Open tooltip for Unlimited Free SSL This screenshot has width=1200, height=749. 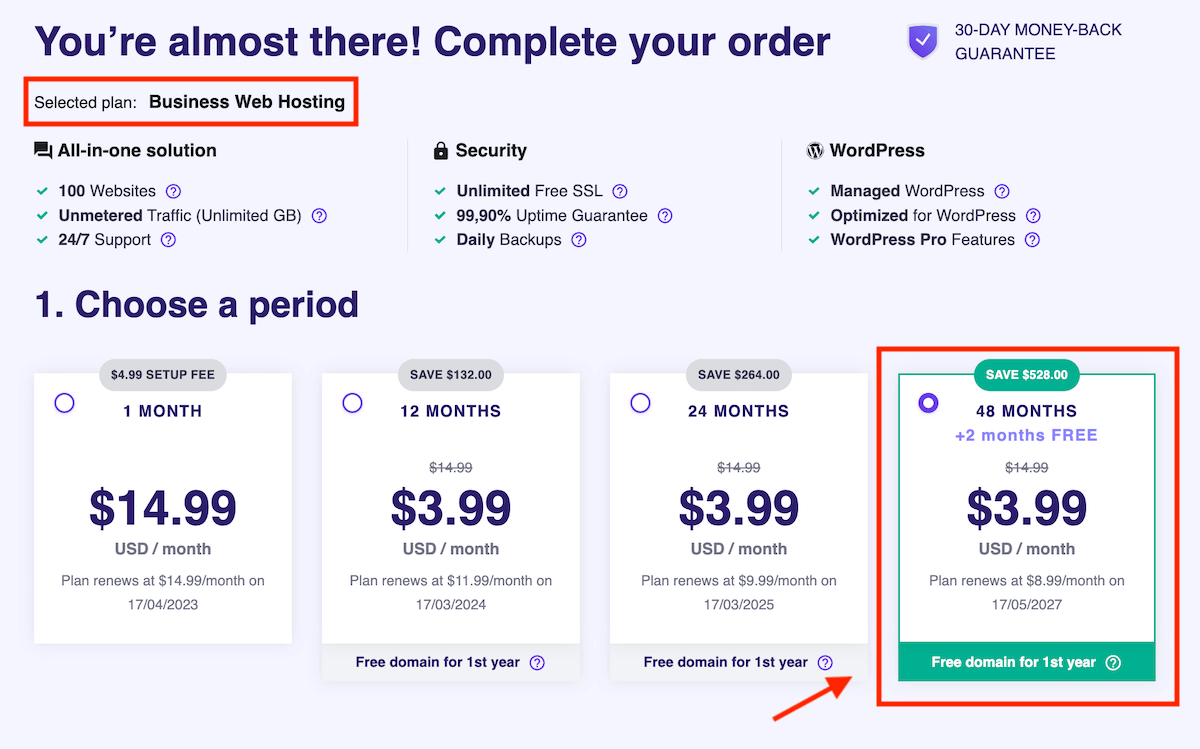click(x=620, y=191)
